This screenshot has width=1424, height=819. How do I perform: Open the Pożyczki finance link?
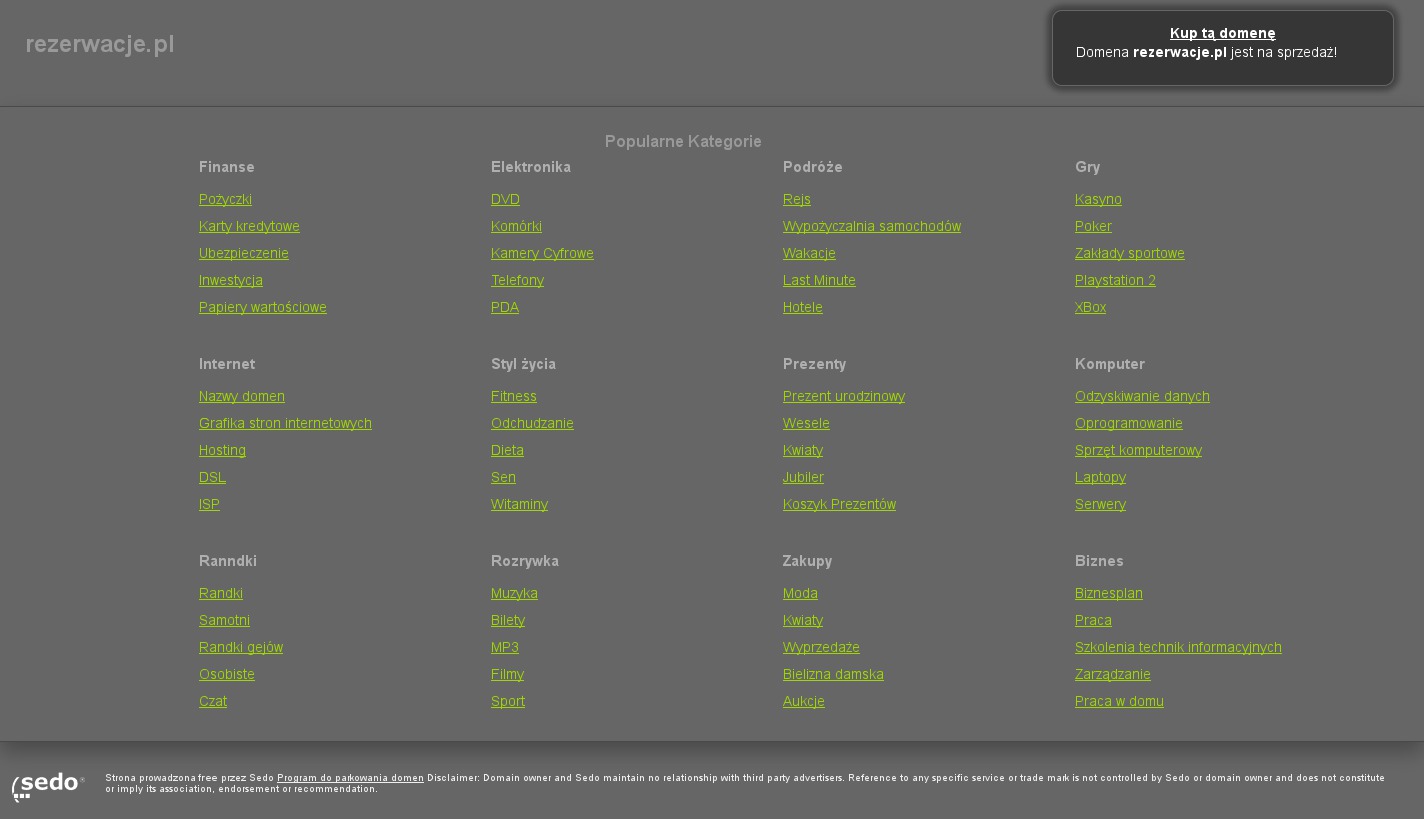(x=225, y=199)
